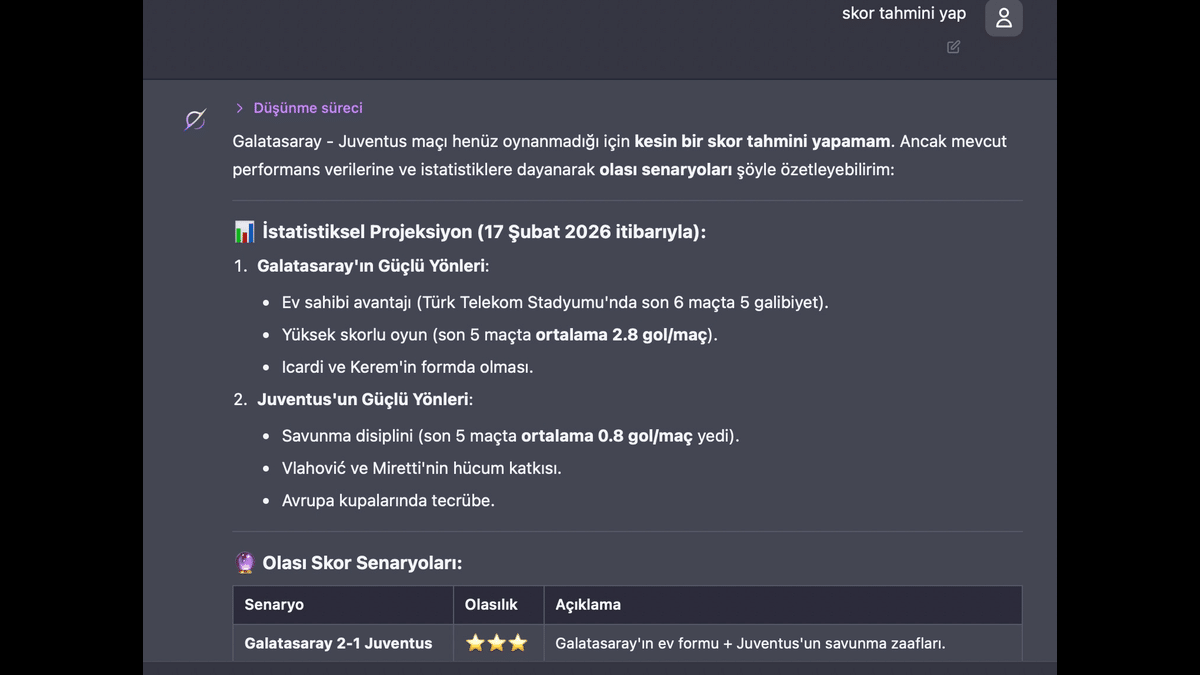Click the bar chart emoji icon

click(244, 232)
